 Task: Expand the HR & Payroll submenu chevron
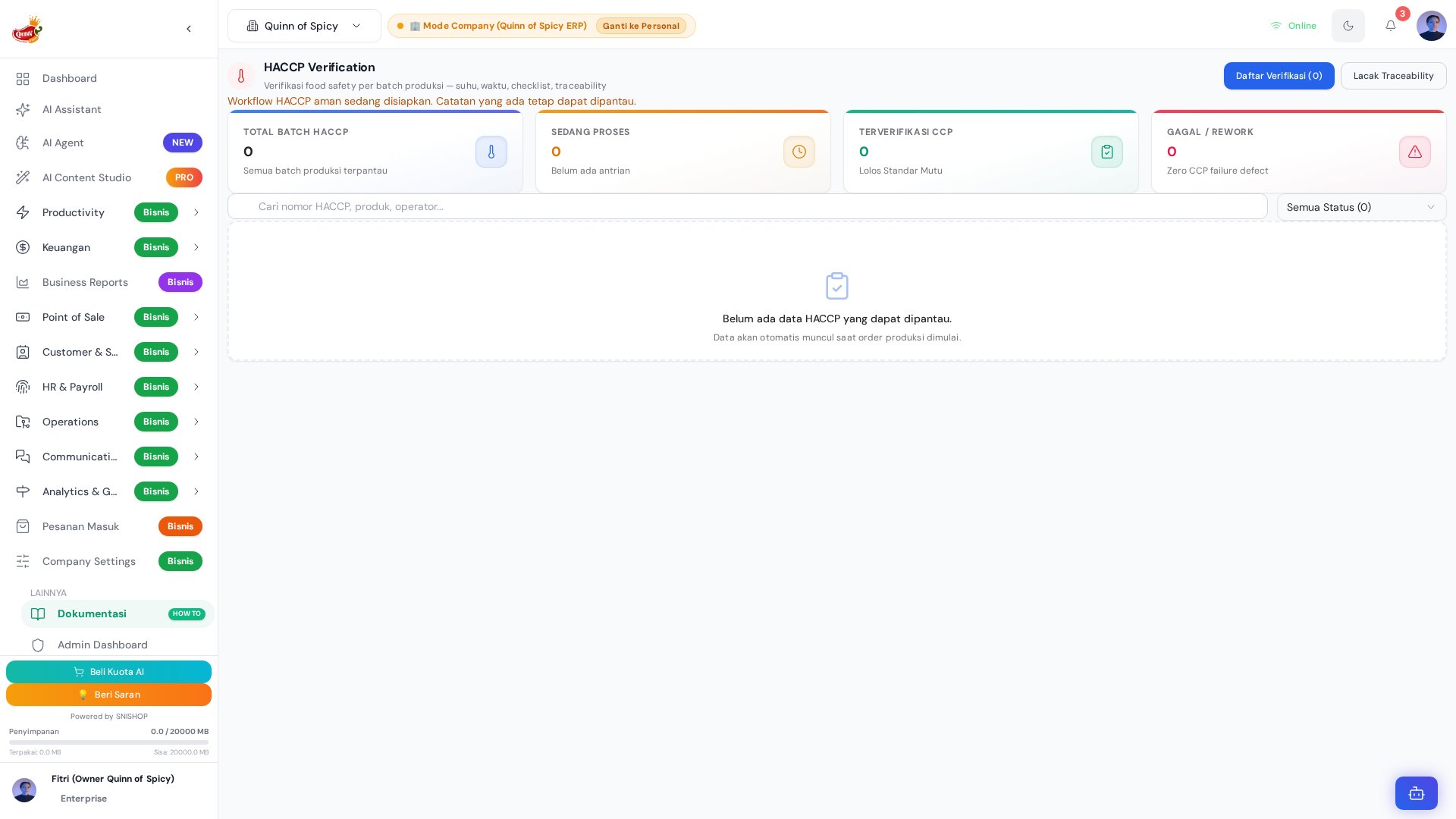click(x=196, y=387)
